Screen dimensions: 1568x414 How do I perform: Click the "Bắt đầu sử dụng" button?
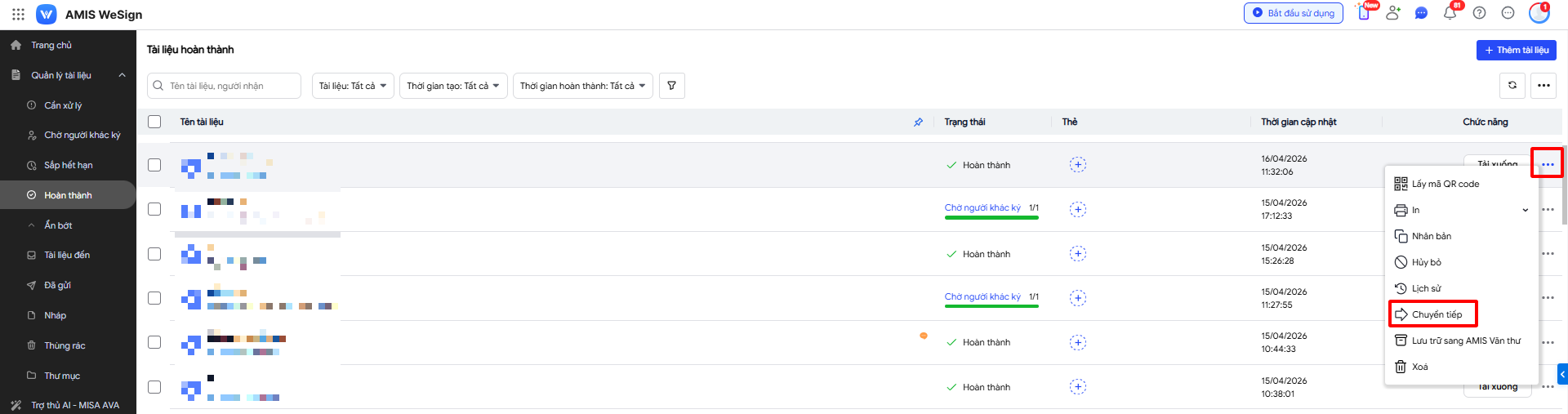tap(1293, 13)
